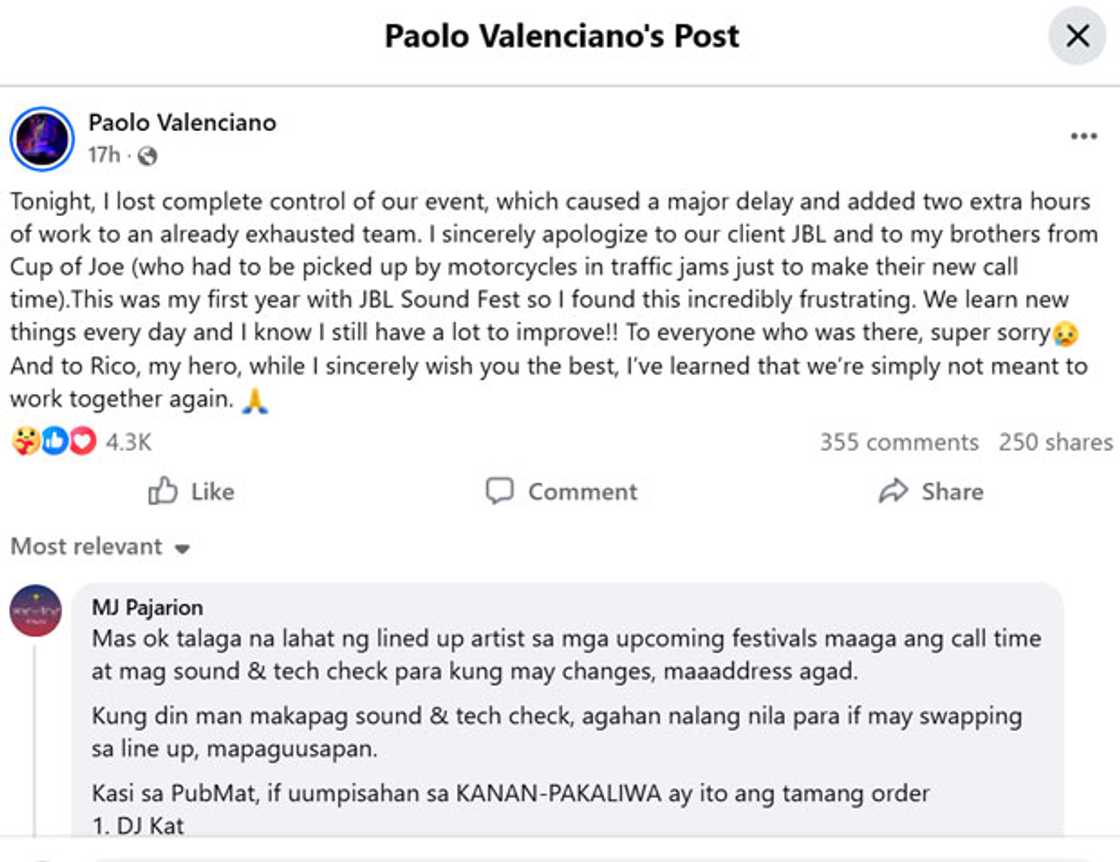Expand the comment sort options chevron
1120x862 pixels.
coord(181,548)
